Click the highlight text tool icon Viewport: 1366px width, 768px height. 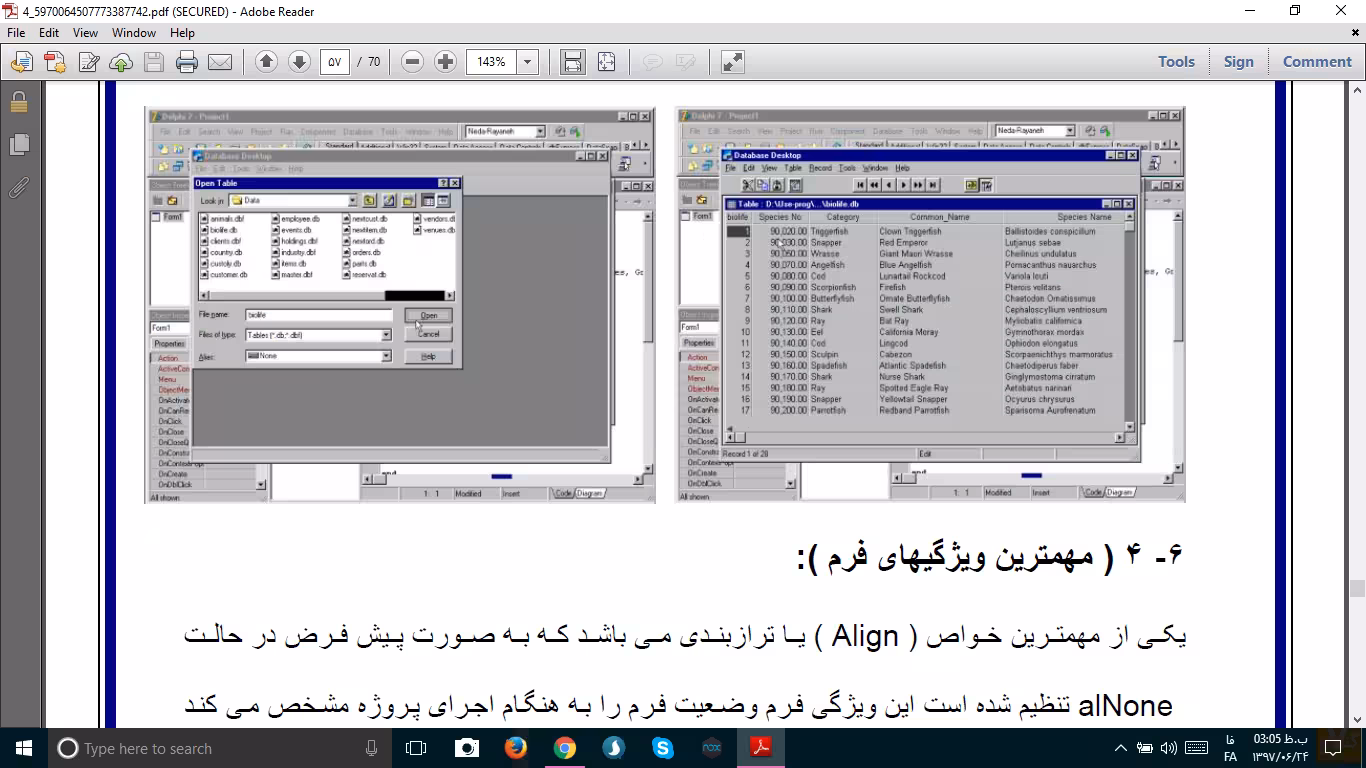coord(685,62)
